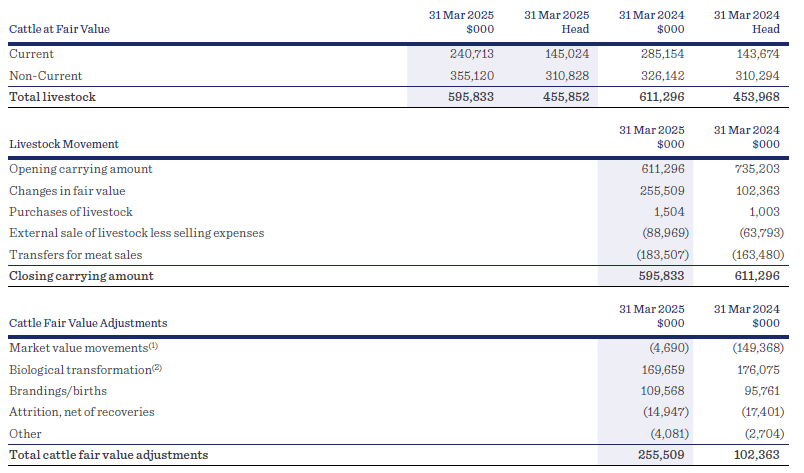This screenshot has height=473, width=804.
Task: Select the Purchases of livestock row label
Action: [71, 212]
